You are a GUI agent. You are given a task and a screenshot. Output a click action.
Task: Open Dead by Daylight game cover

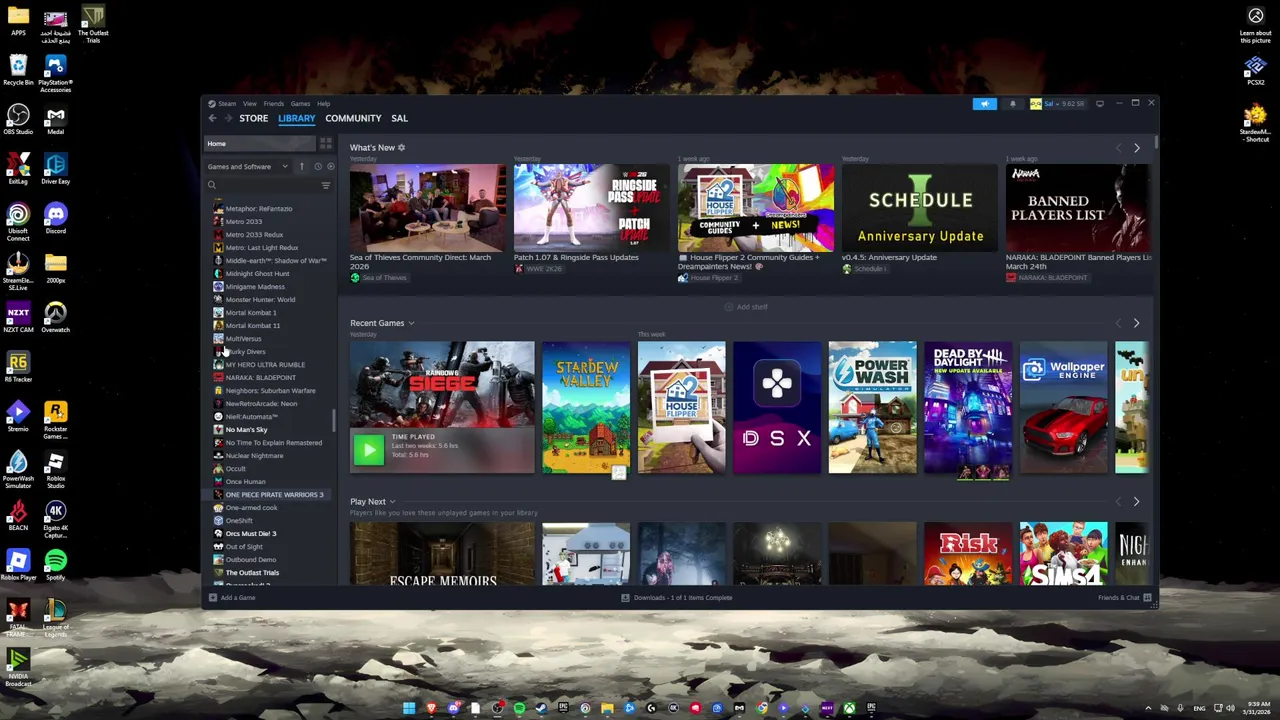967,407
